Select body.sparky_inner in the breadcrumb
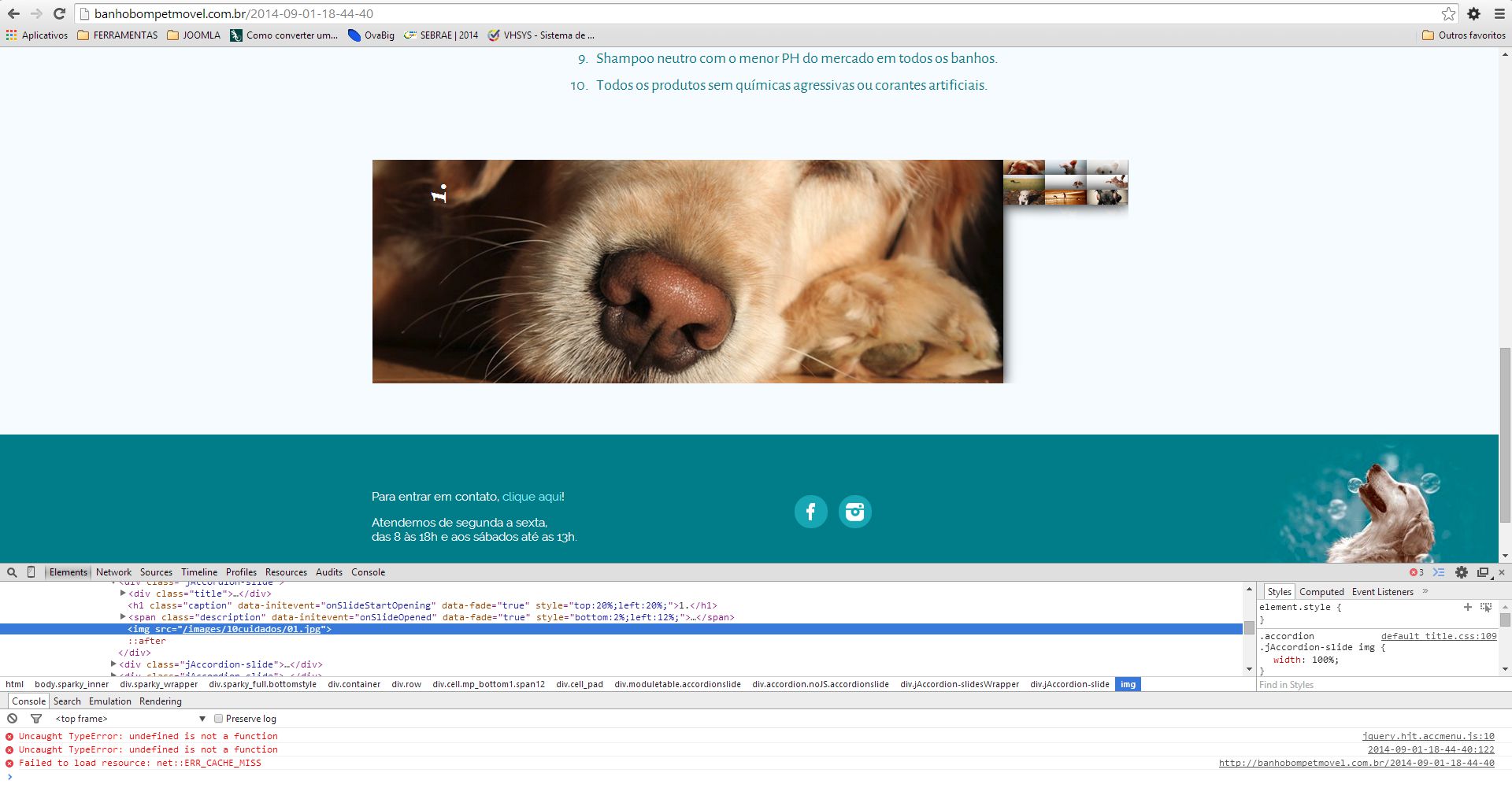 [x=72, y=684]
